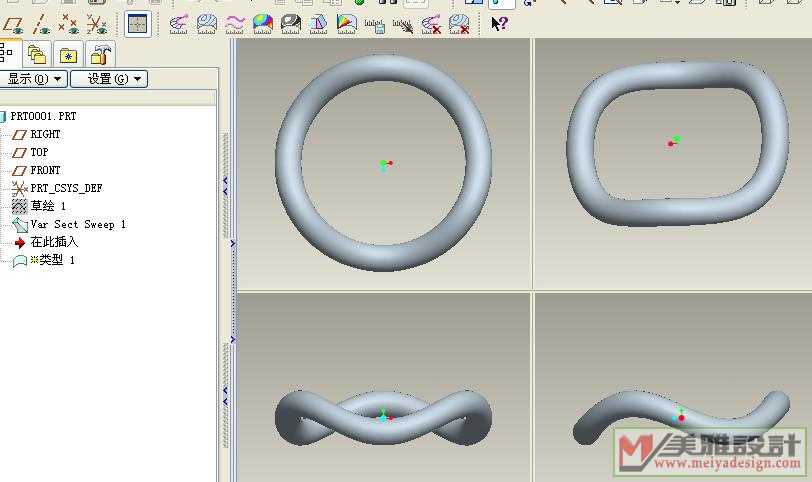Switch to the Model Tree tab
The width and height of the screenshot is (812, 482).
[x=9, y=52]
